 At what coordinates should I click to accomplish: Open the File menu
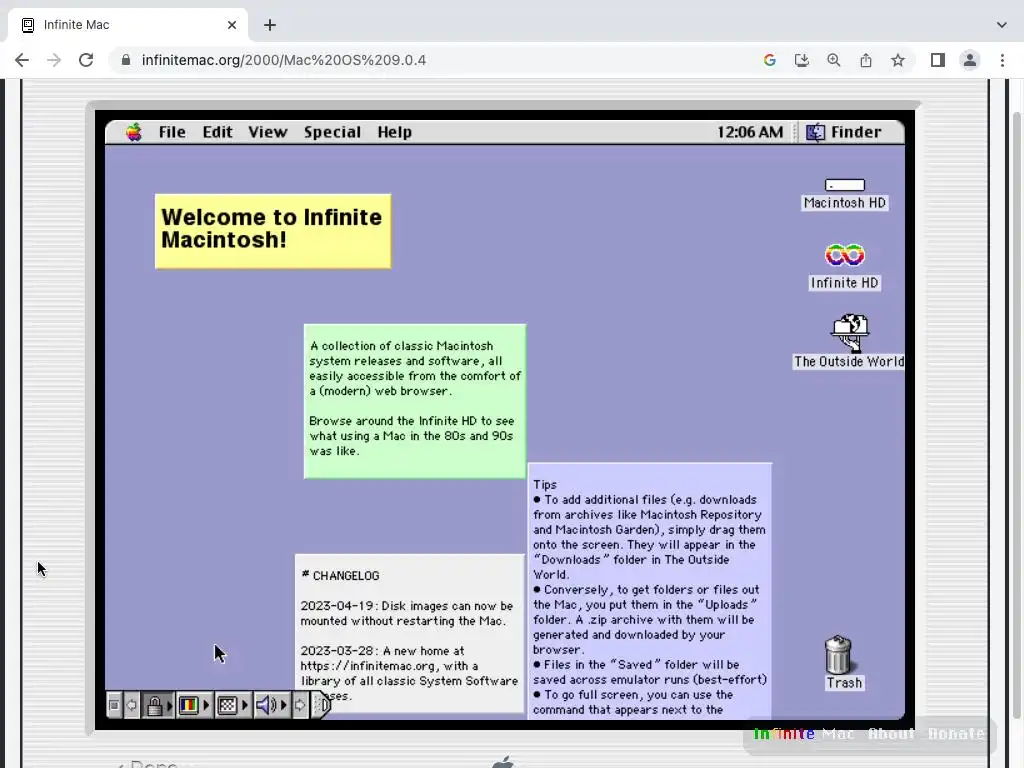172,132
